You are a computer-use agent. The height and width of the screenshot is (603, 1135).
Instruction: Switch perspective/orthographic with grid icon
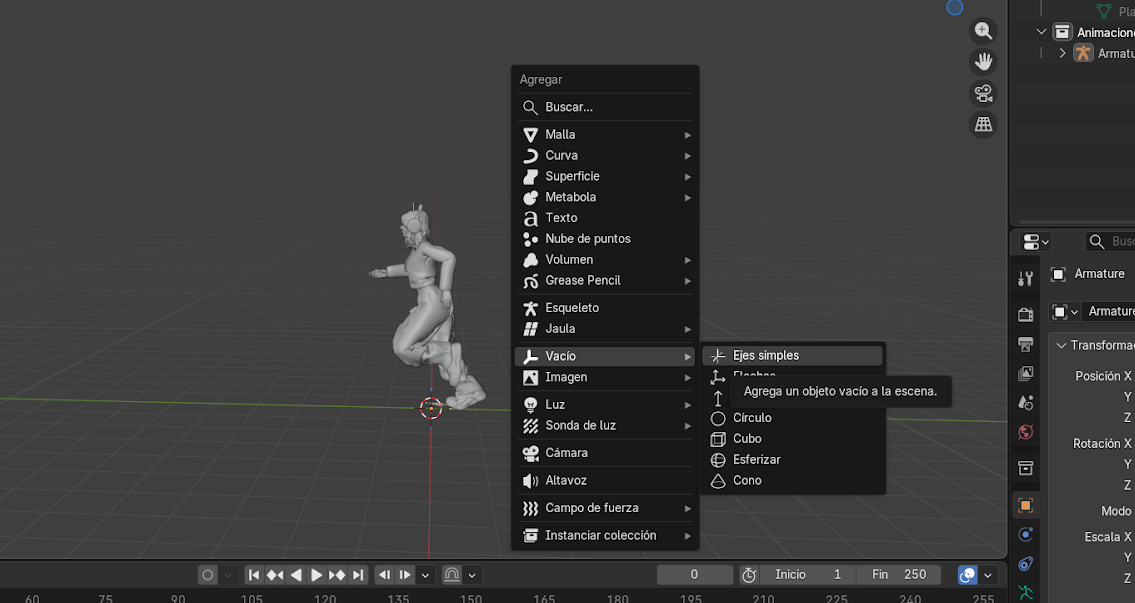(x=984, y=124)
